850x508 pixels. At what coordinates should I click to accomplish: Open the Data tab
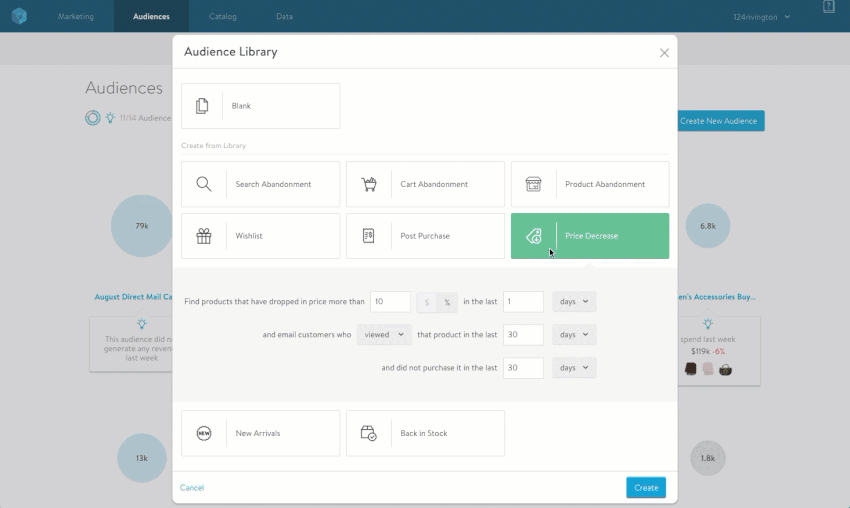click(284, 16)
